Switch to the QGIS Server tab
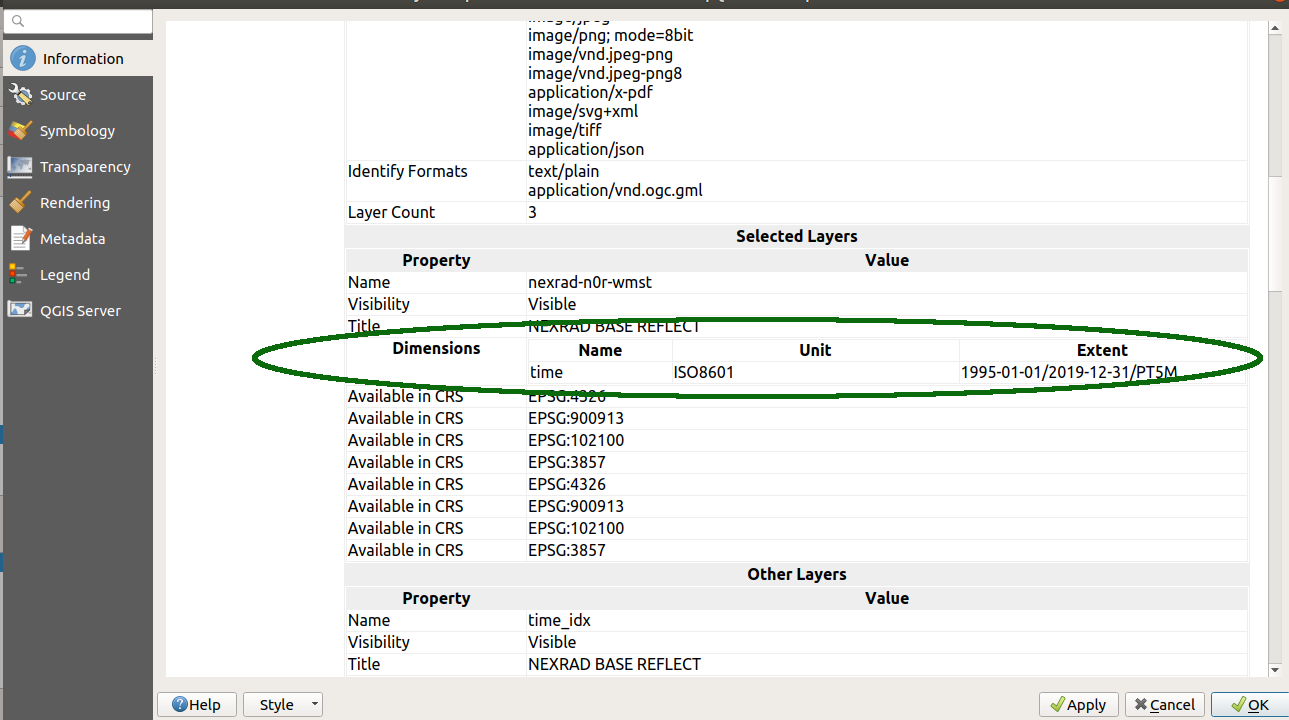The image size is (1289, 720). [x=80, y=311]
